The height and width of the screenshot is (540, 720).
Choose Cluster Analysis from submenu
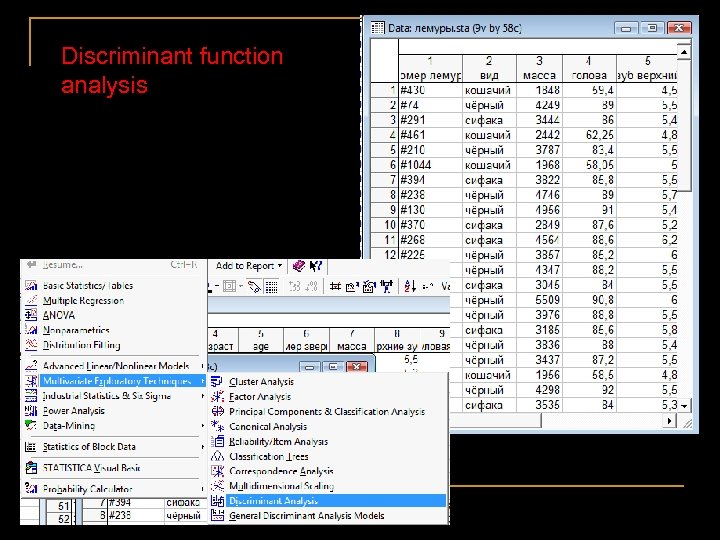pos(261,382)
